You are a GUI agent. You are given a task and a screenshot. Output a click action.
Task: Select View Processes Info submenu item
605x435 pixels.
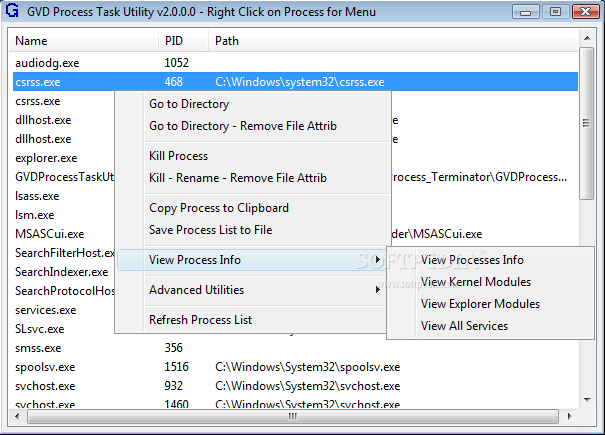point(472,260)
